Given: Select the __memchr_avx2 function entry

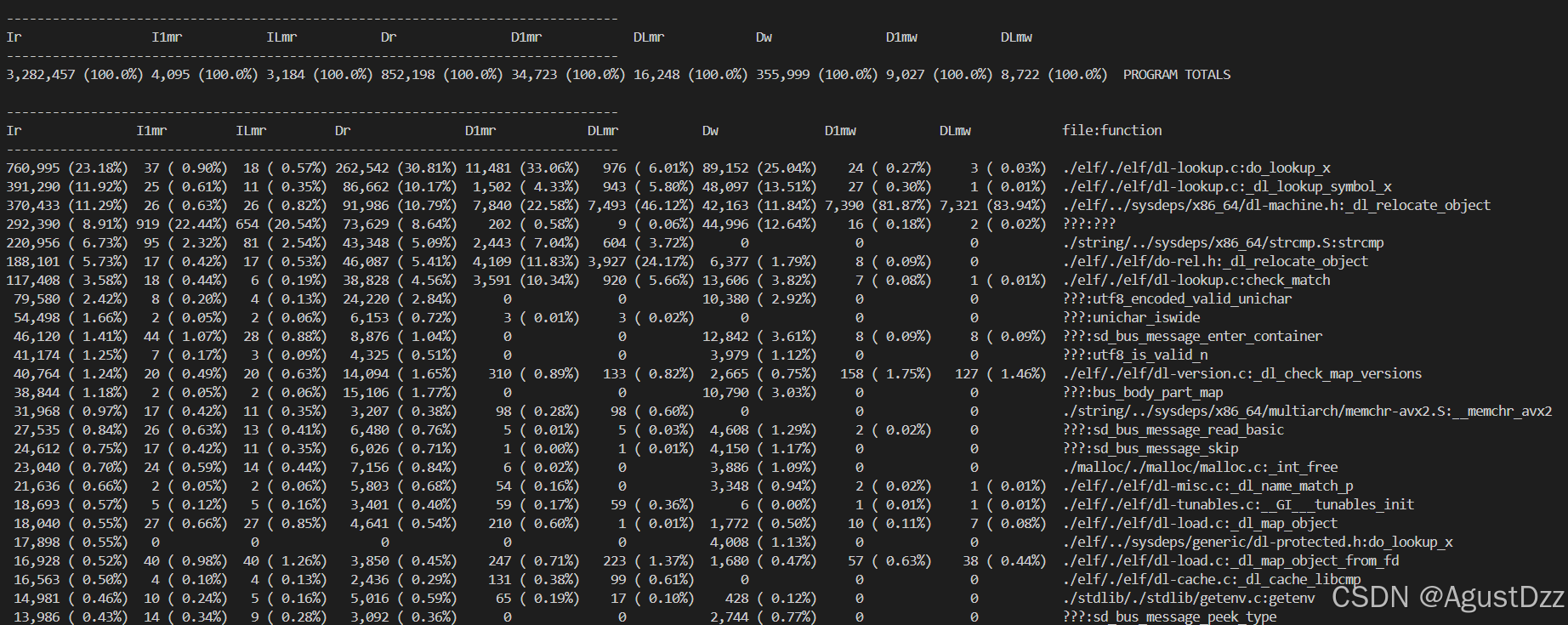Looking at the screenshot, I should (1308, 412).
